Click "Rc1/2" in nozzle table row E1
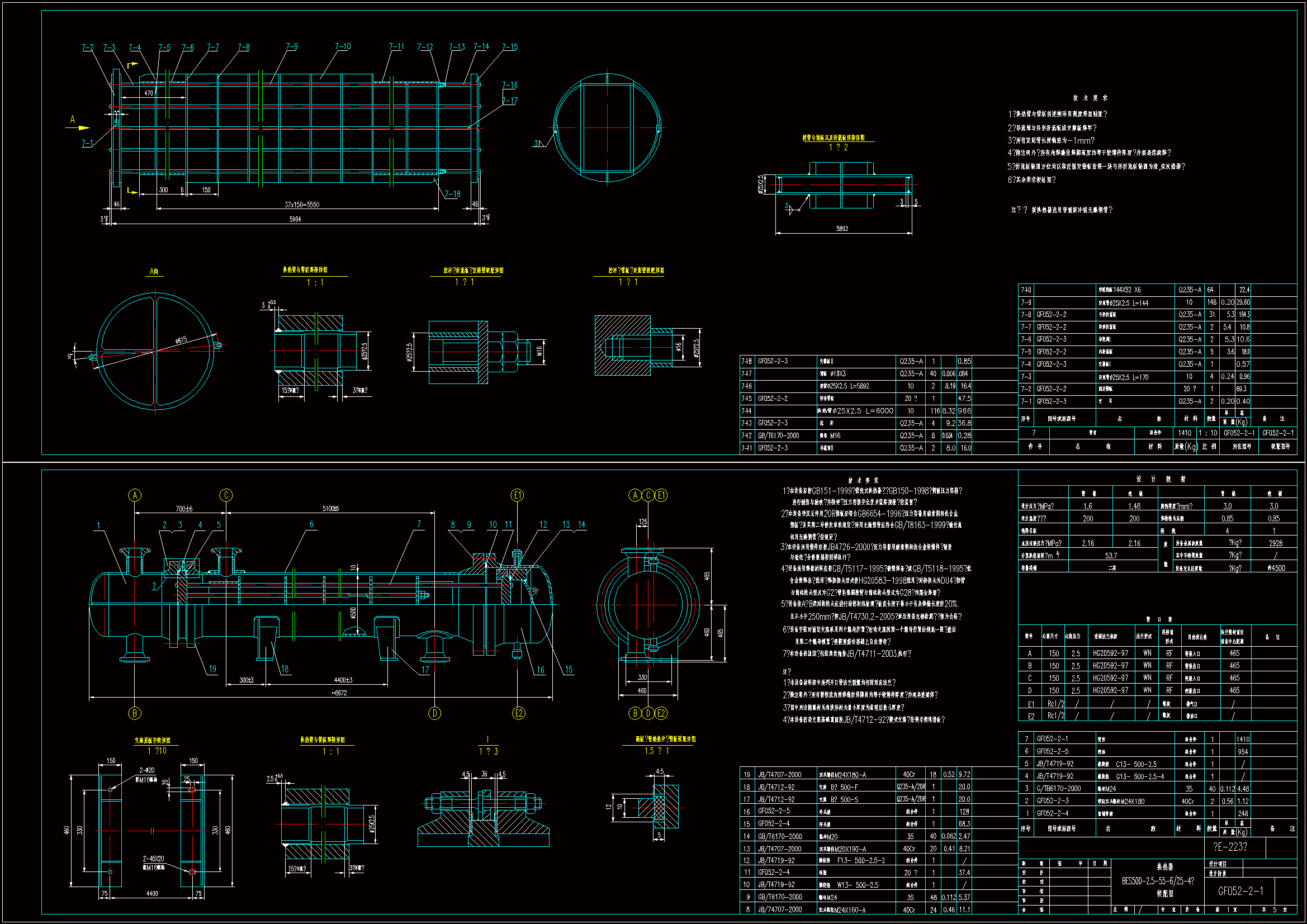 click(1056, 704)
